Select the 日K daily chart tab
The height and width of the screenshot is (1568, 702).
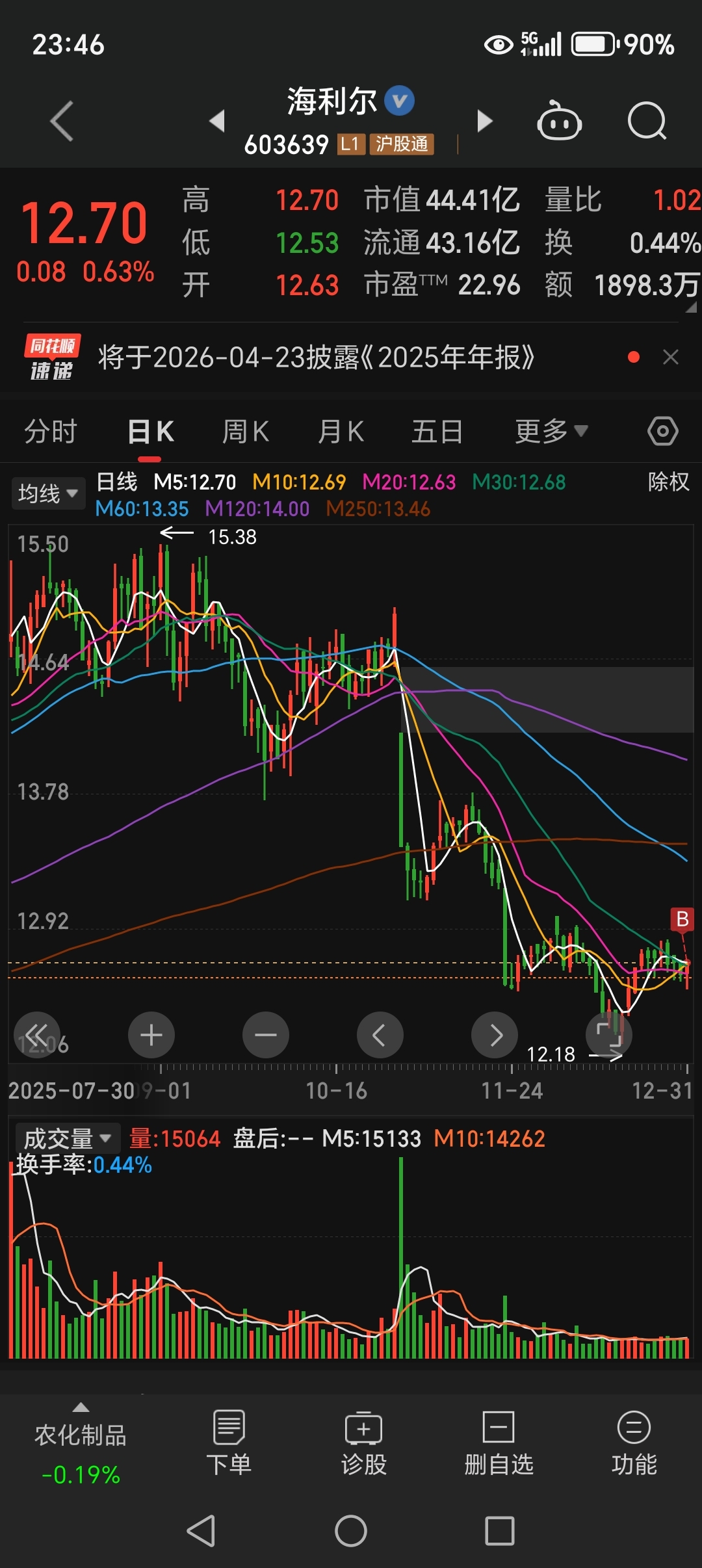point(150,431)
